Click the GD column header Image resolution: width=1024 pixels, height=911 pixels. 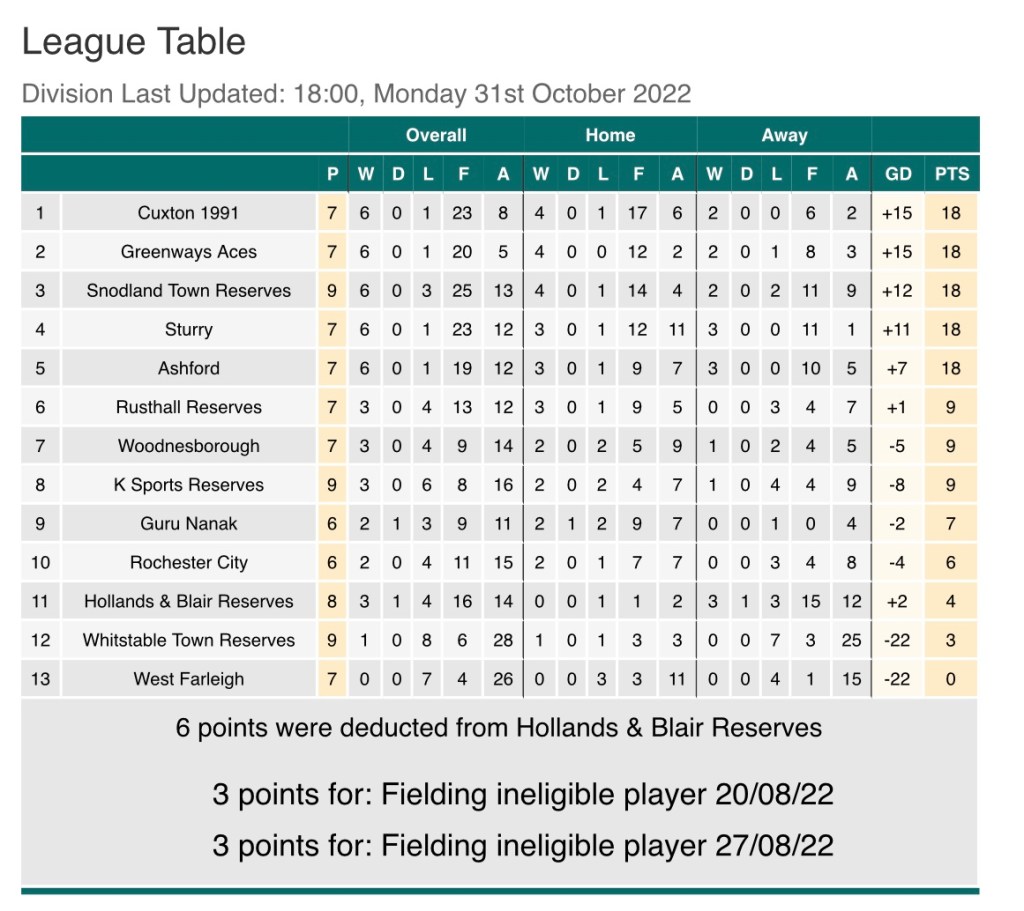pyautogui.click(x=898, y=174)
